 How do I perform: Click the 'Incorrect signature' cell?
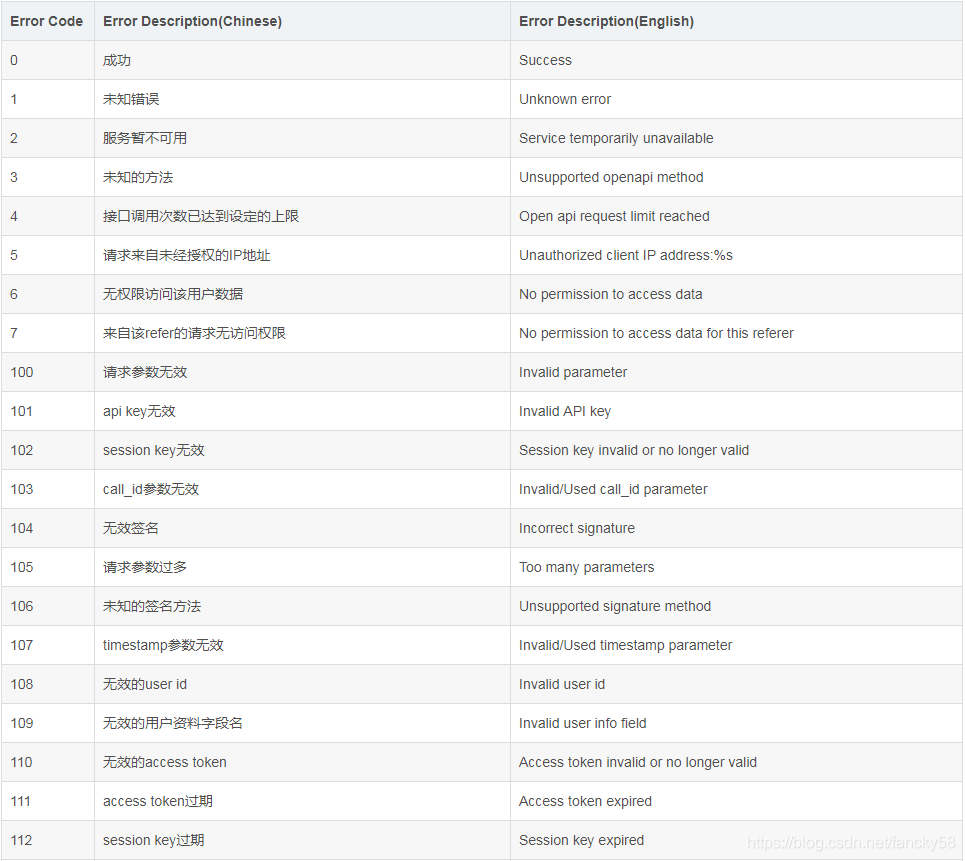736,528
